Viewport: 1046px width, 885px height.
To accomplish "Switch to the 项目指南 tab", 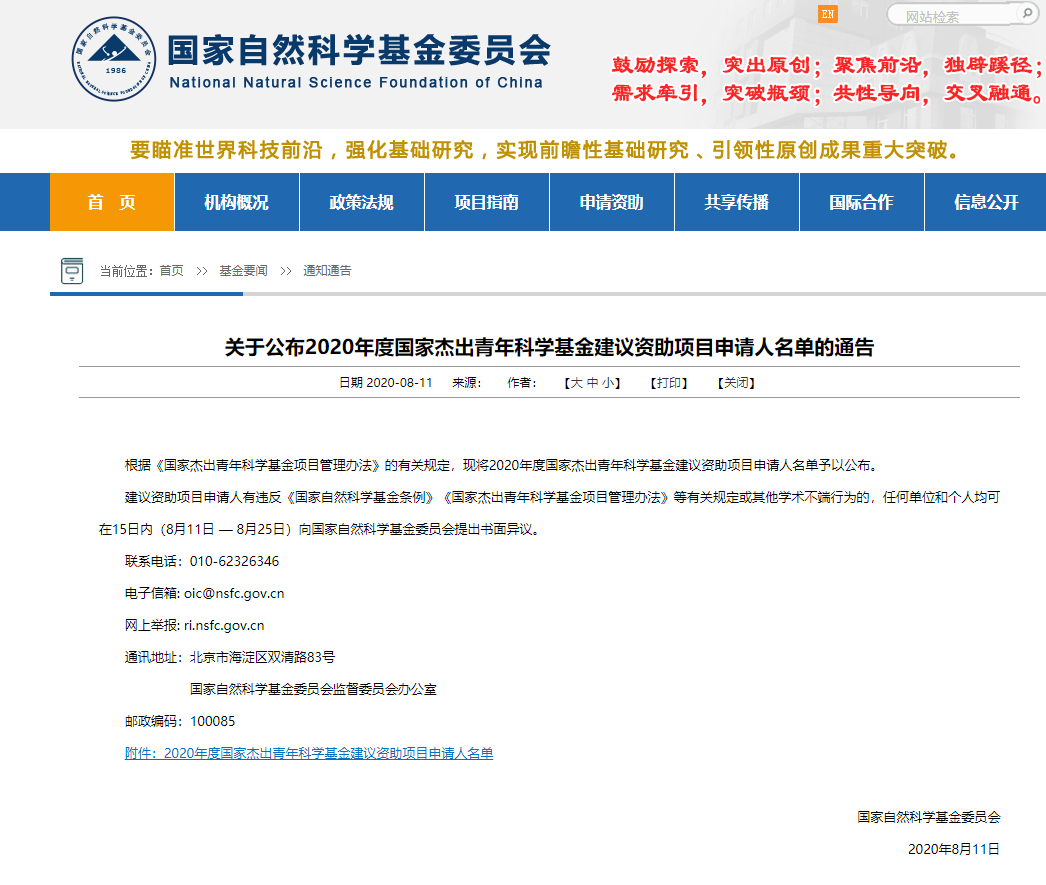I will point(486,201).
